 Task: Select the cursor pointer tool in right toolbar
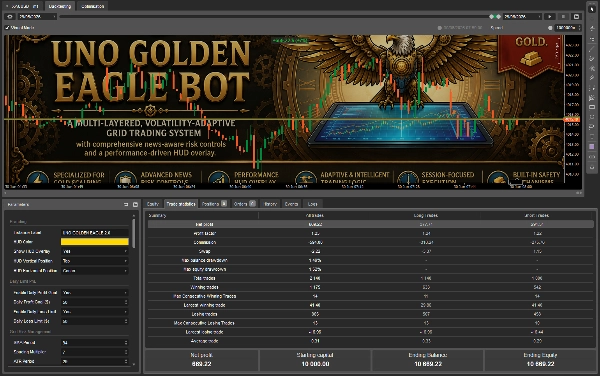[x=592, y=9]
